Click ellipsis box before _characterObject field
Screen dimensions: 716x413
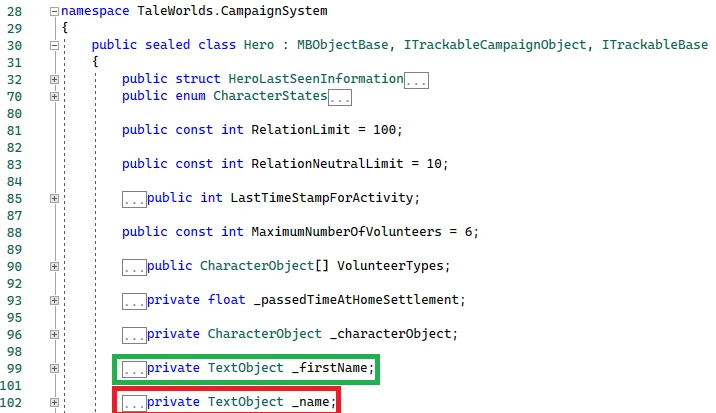coord(134,335)
